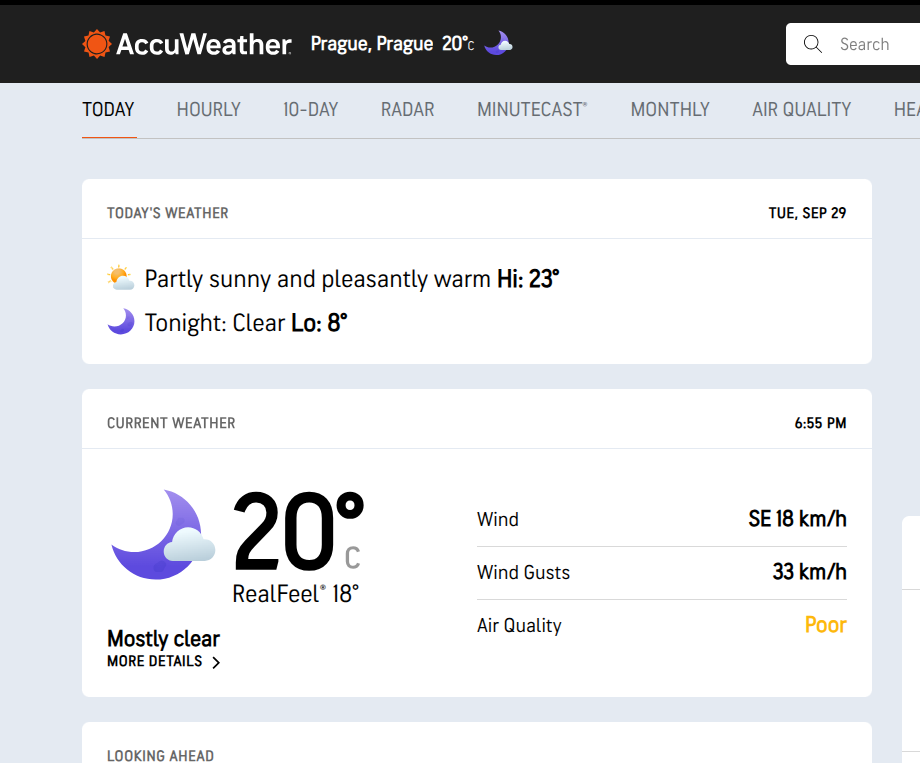Image resolution: width=920 pixels, height=763 pixels.
Task: Click the Prague, Prague location link
Action: (372, 44)
